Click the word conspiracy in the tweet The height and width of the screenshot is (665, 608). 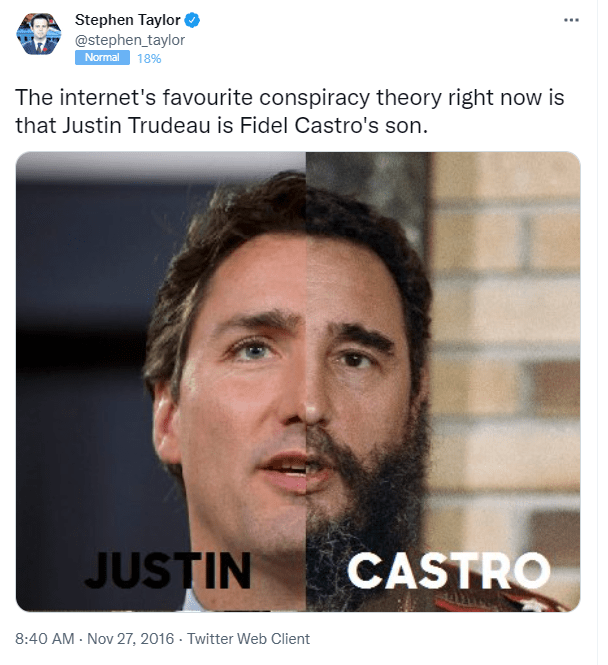coord(315,98)
